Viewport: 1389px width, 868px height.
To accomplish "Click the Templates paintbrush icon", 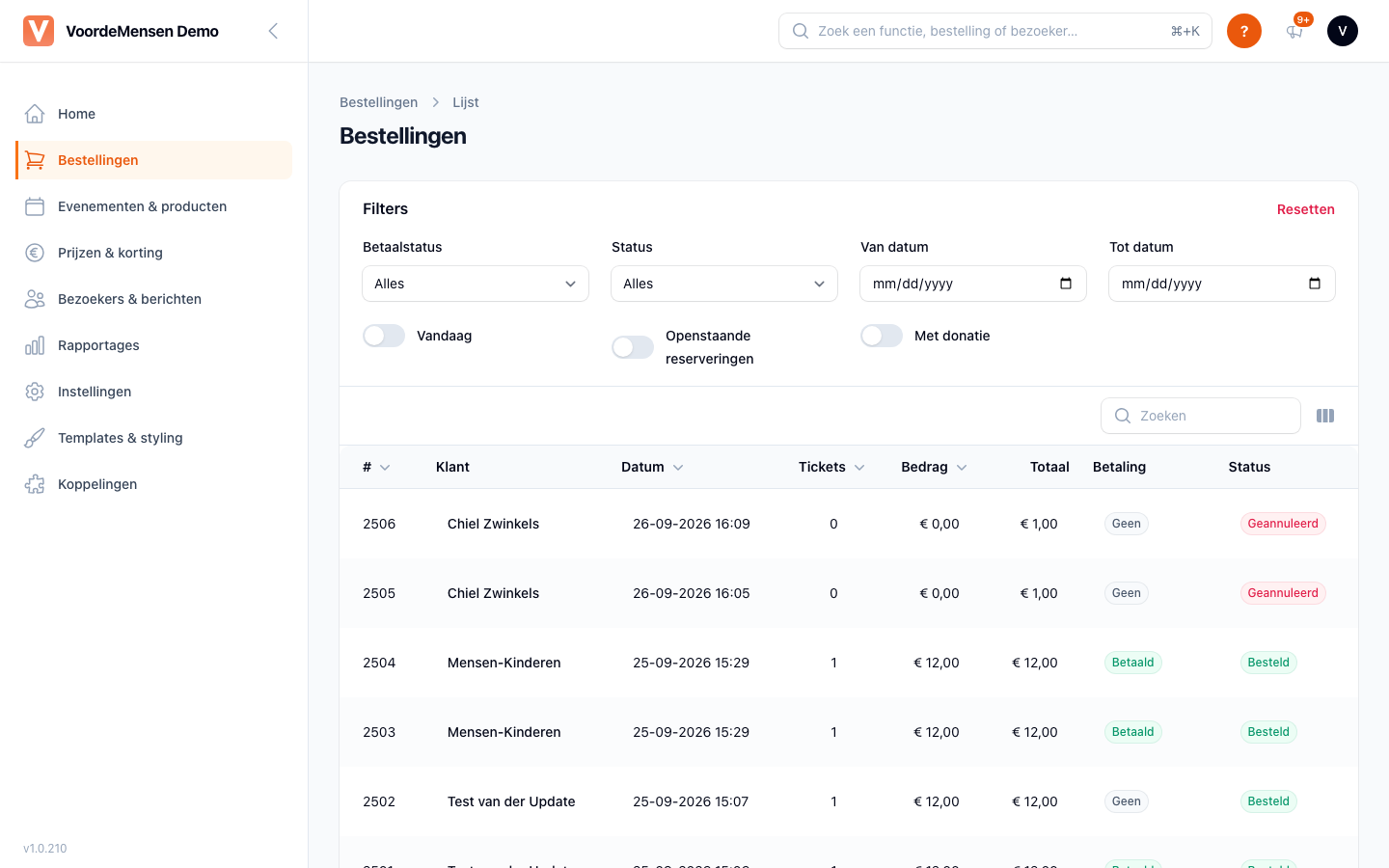I will pos(35,438).
